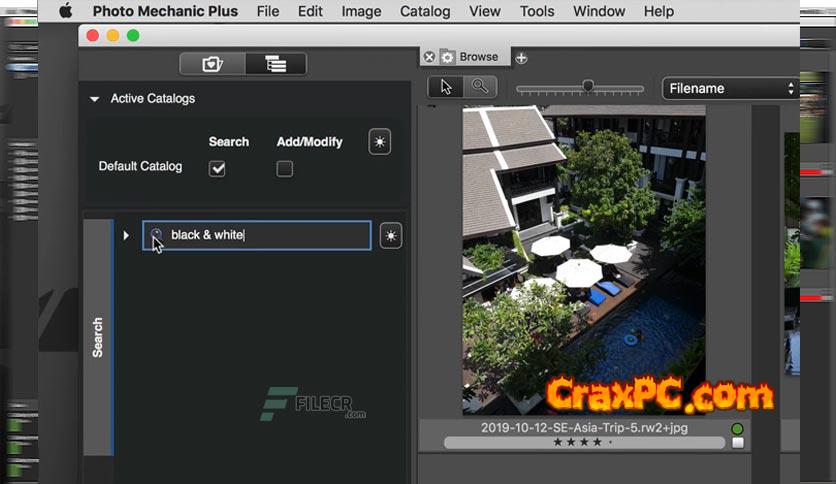Toggle the selection checkbox under the thumbnail
This screenshot has width=836, height=484.
click(x=738, y=443)
